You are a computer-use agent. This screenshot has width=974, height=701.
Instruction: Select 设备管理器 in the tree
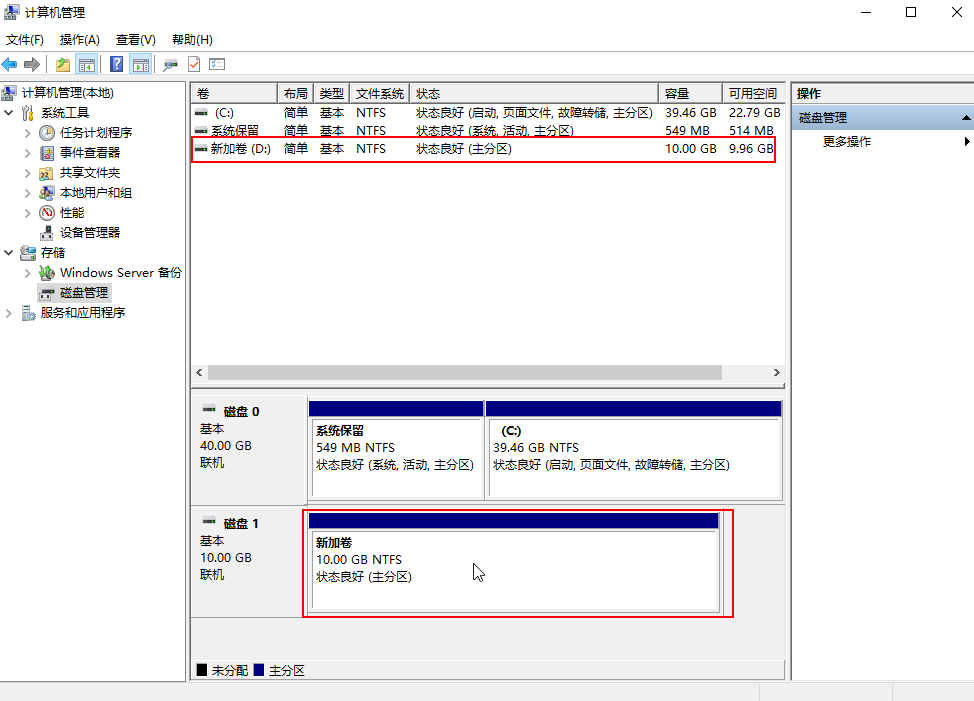(90, 233)
